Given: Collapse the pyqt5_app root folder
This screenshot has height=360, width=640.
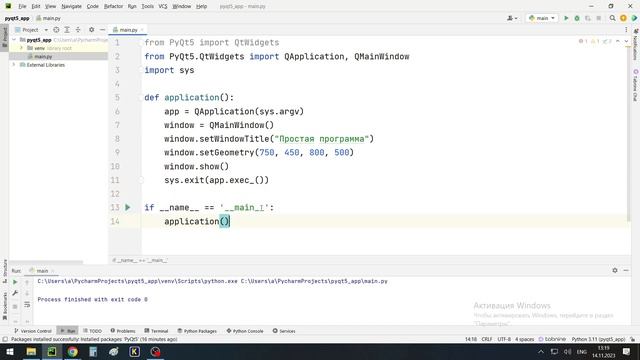Looking at the screenshot, I should point(14,40).
